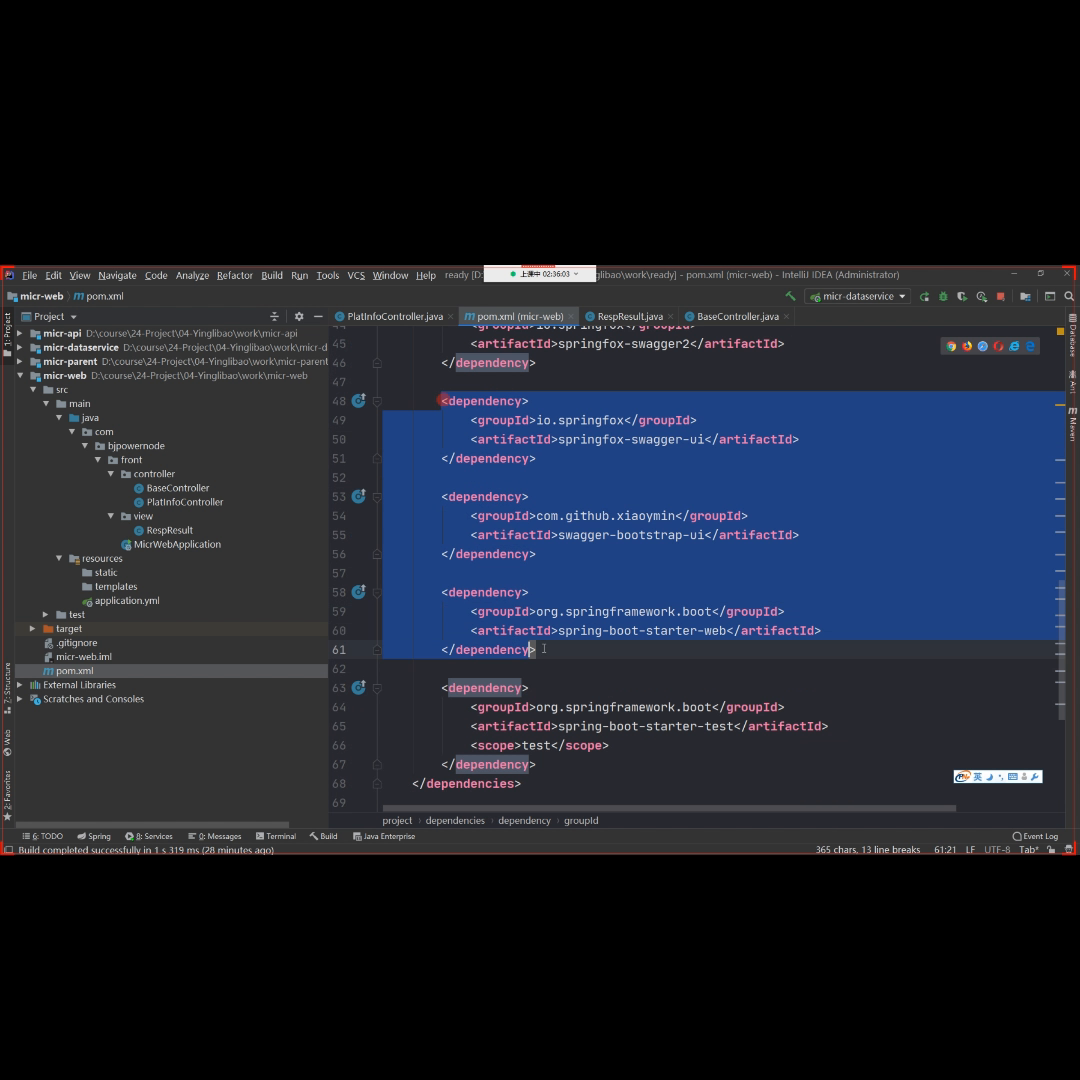Open pom.xml in Opera browser icon
This screenshot has height=1080, width=1080.
pyautogui.click(x=999, y=346)
